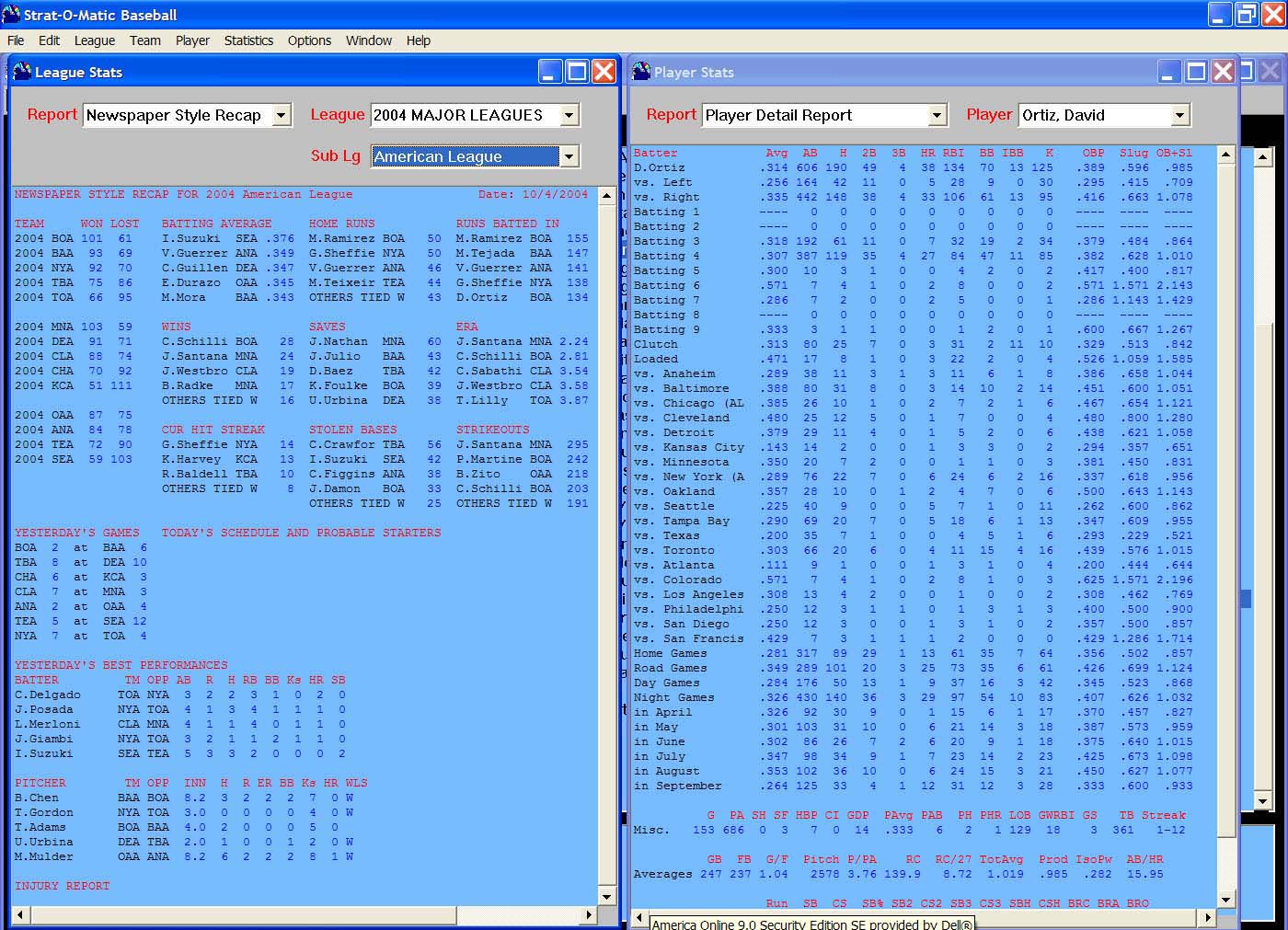Maximize the Player Stats window
Viewport: 1288px width, 930px height.
pos(1196,72)
